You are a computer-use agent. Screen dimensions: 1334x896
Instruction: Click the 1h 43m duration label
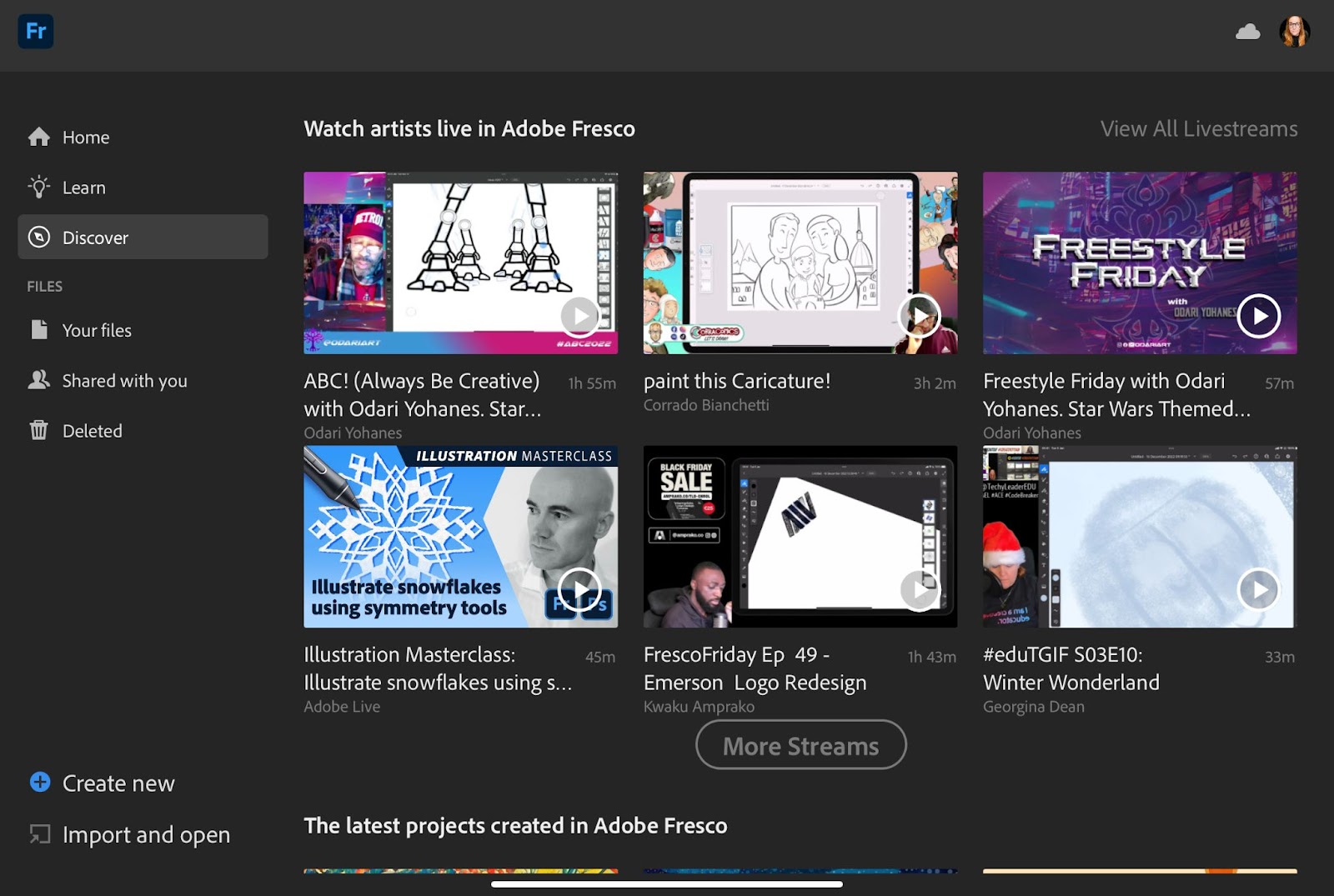point(932,657)
